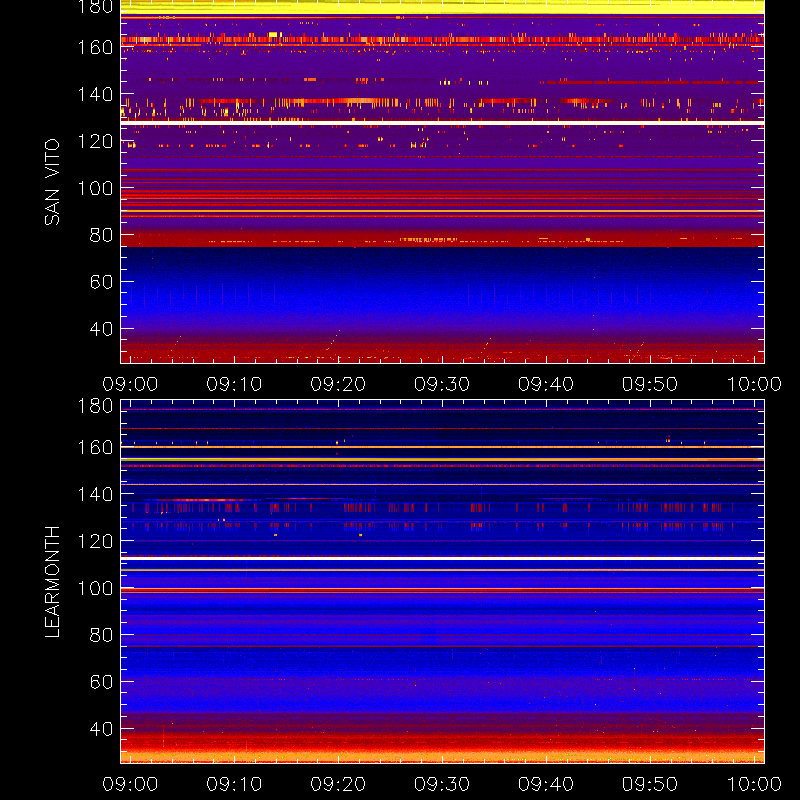Select the 140 tick label on San Vito axis
The height and width of the screenshot is (800, 800).
click(x=95, y=94)
